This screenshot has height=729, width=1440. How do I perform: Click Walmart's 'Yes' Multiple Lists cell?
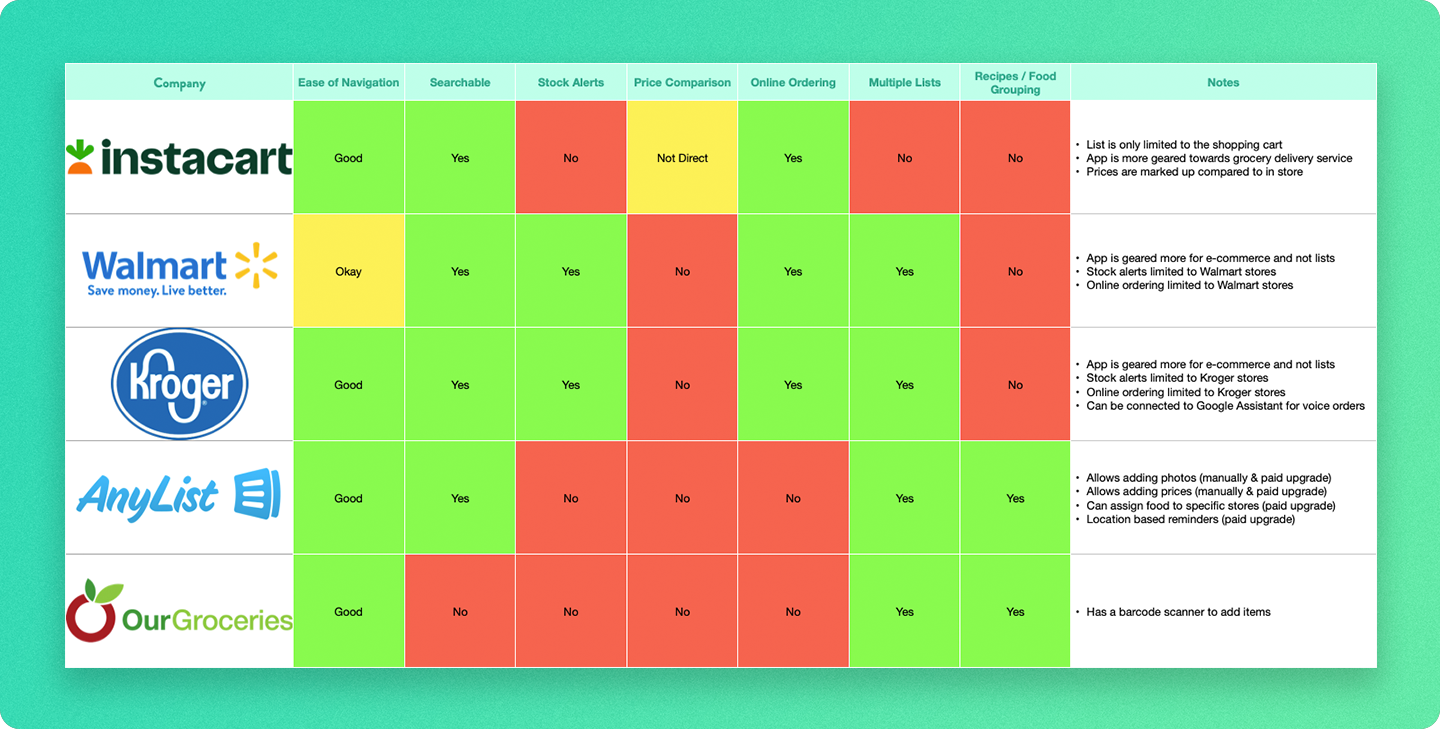(905, 271)
